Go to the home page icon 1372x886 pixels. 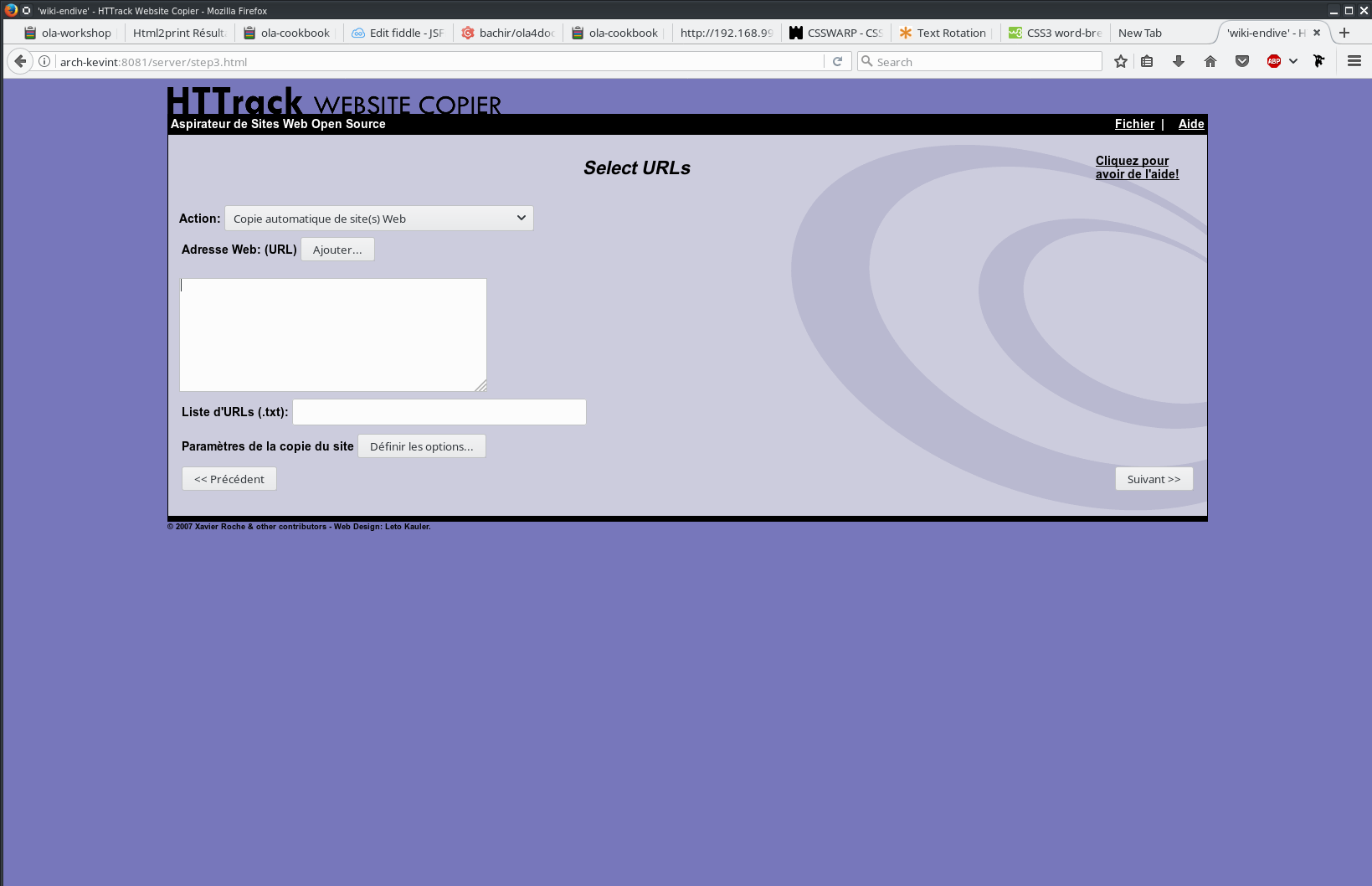pyautogui.click(x=1210, y=61)
